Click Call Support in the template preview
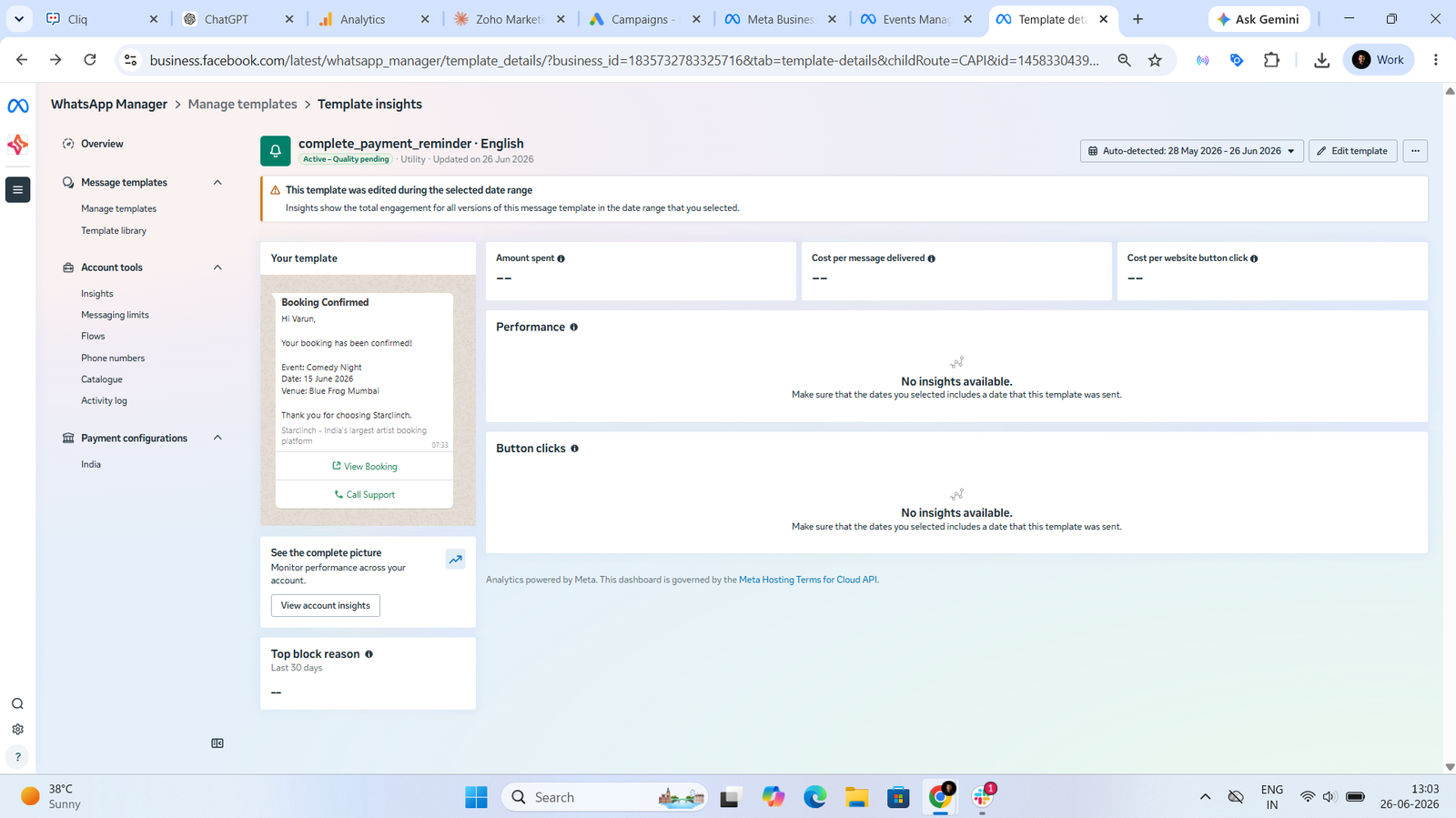The image size is (1456, 818). [x=364, y=495]
